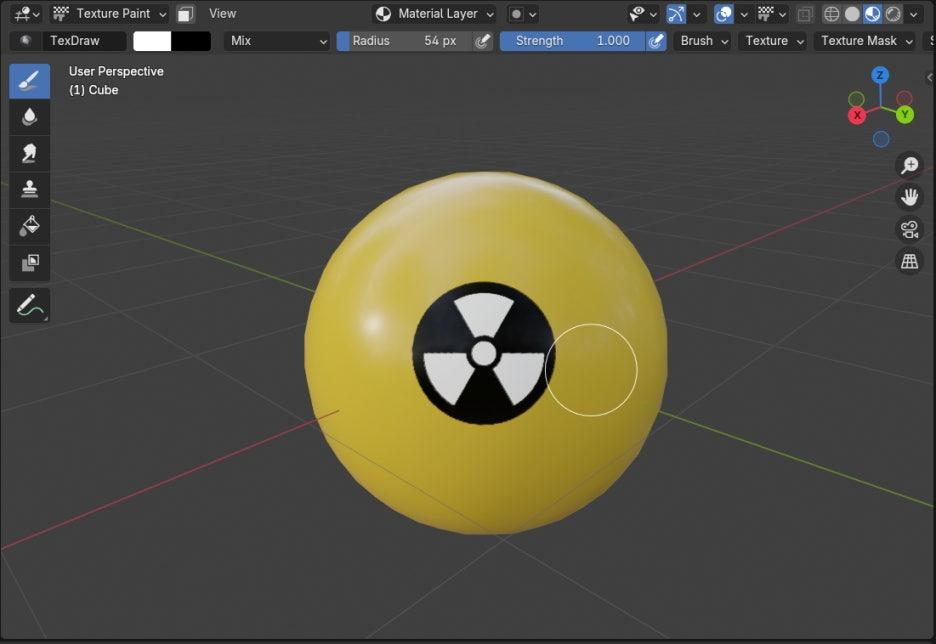This screenshot has height=644, width=936.
Task: Click the Zoom view magnifier icon
Action: pos(909,165)
